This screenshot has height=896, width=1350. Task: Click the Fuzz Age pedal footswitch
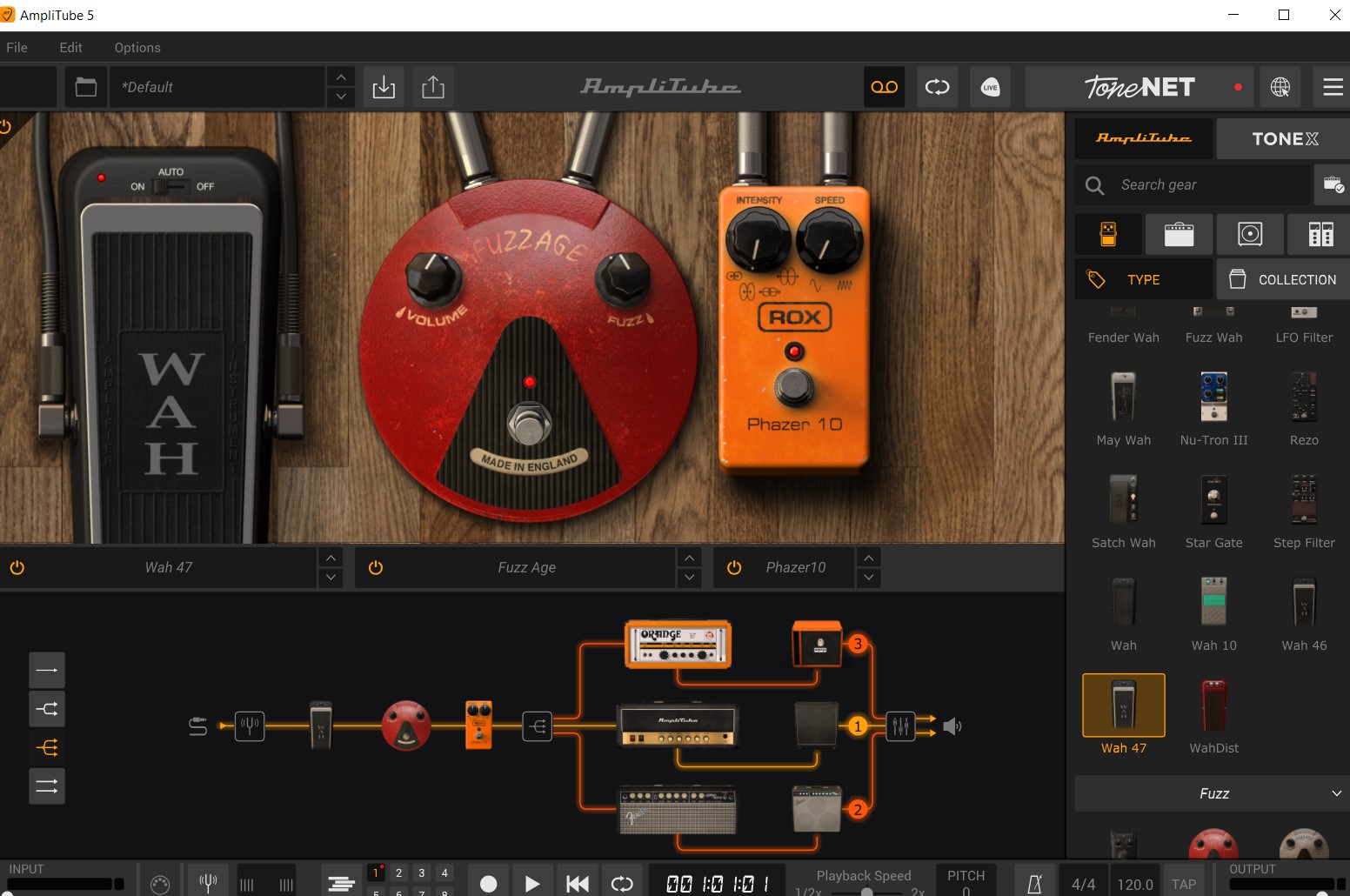point(529,425)
